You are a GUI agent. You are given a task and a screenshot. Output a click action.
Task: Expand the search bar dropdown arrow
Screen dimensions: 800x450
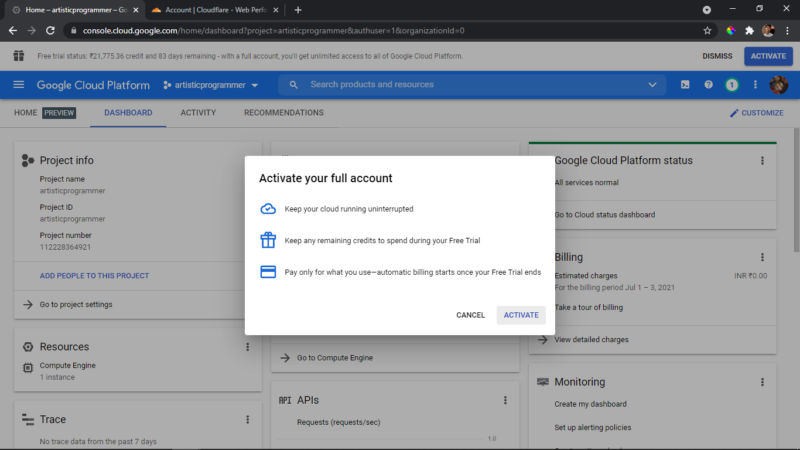(x=652, y=85)
